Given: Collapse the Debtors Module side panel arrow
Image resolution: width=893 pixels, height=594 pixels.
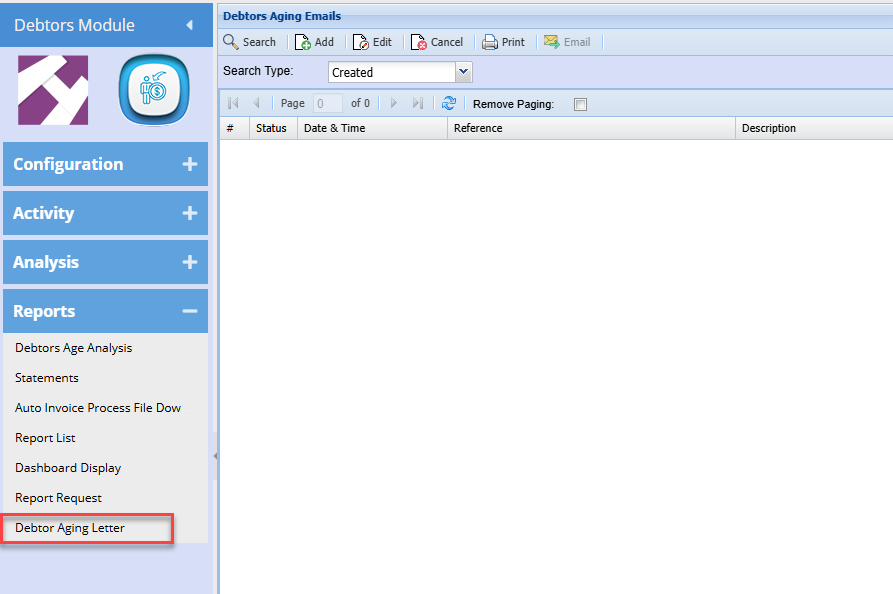Looking at the screenshot, I should [x=190, y=25].
